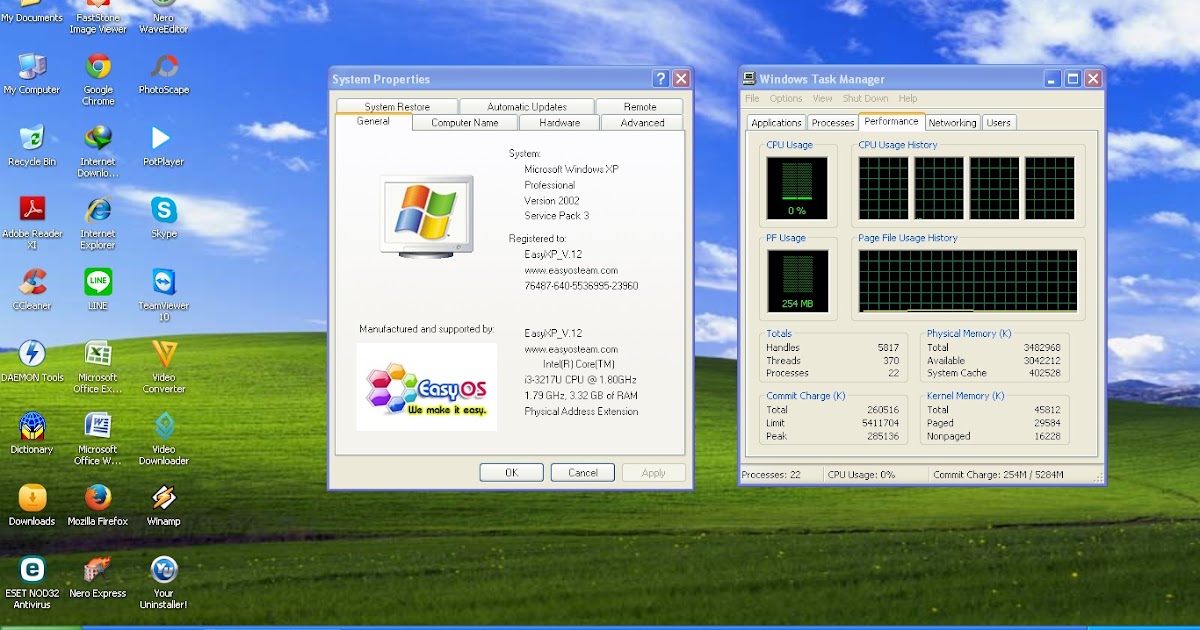Launch Mozilla Firefox shortcut
The image size is (1200, 630).
coord(98,506)
